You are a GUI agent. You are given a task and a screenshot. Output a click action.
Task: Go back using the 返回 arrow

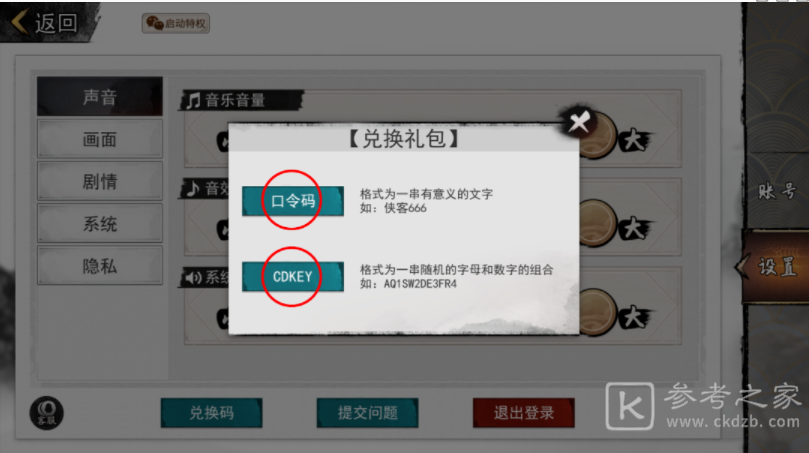pyautogui.click(x=45, y=23)
